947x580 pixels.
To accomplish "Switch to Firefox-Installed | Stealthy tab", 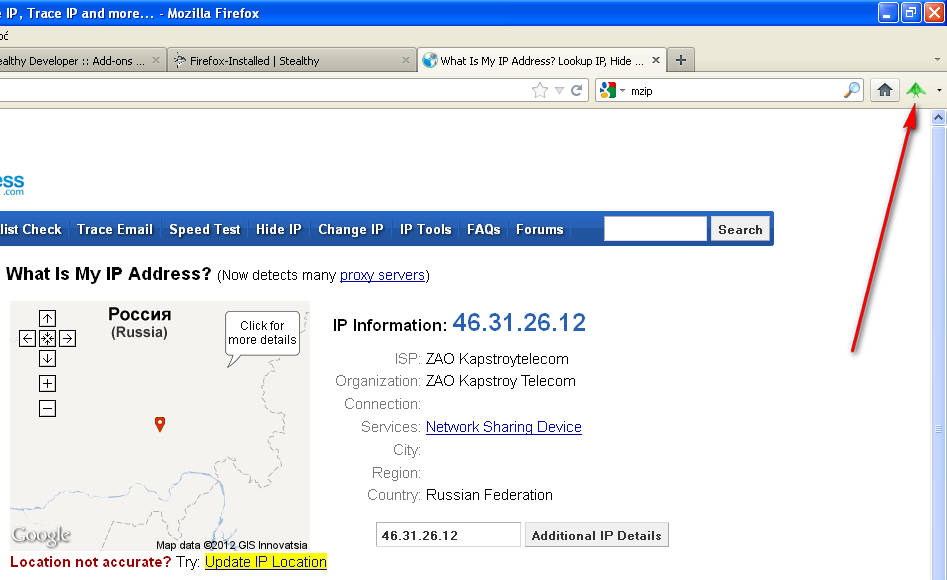I will [292, 60].
